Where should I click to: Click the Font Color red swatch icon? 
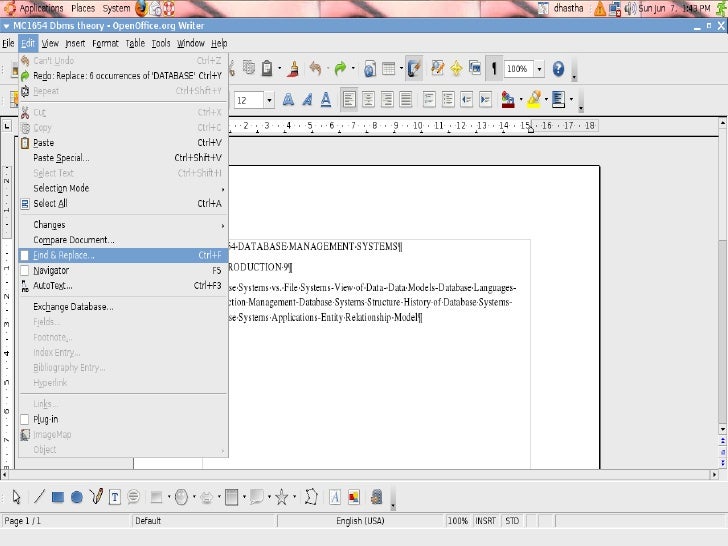508,99
